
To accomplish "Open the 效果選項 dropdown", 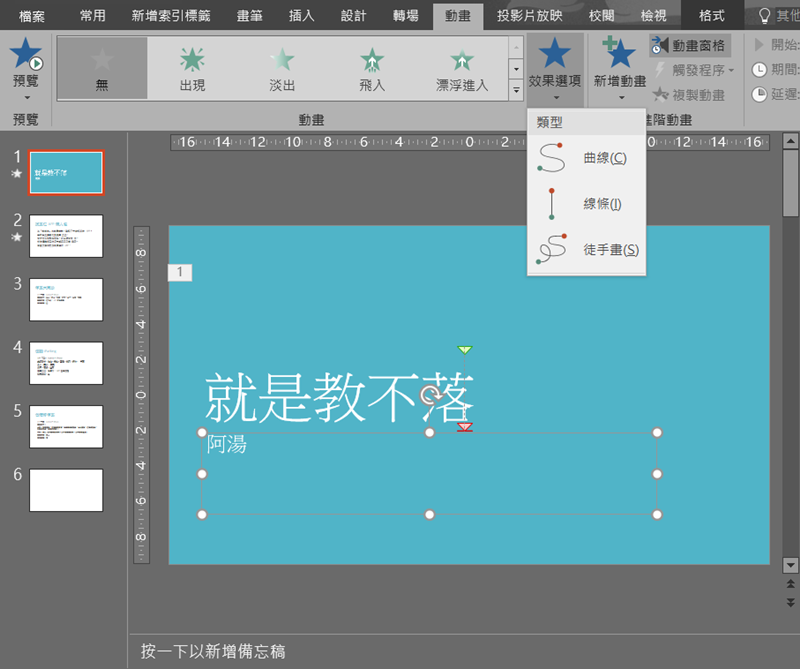I will 555,68.
